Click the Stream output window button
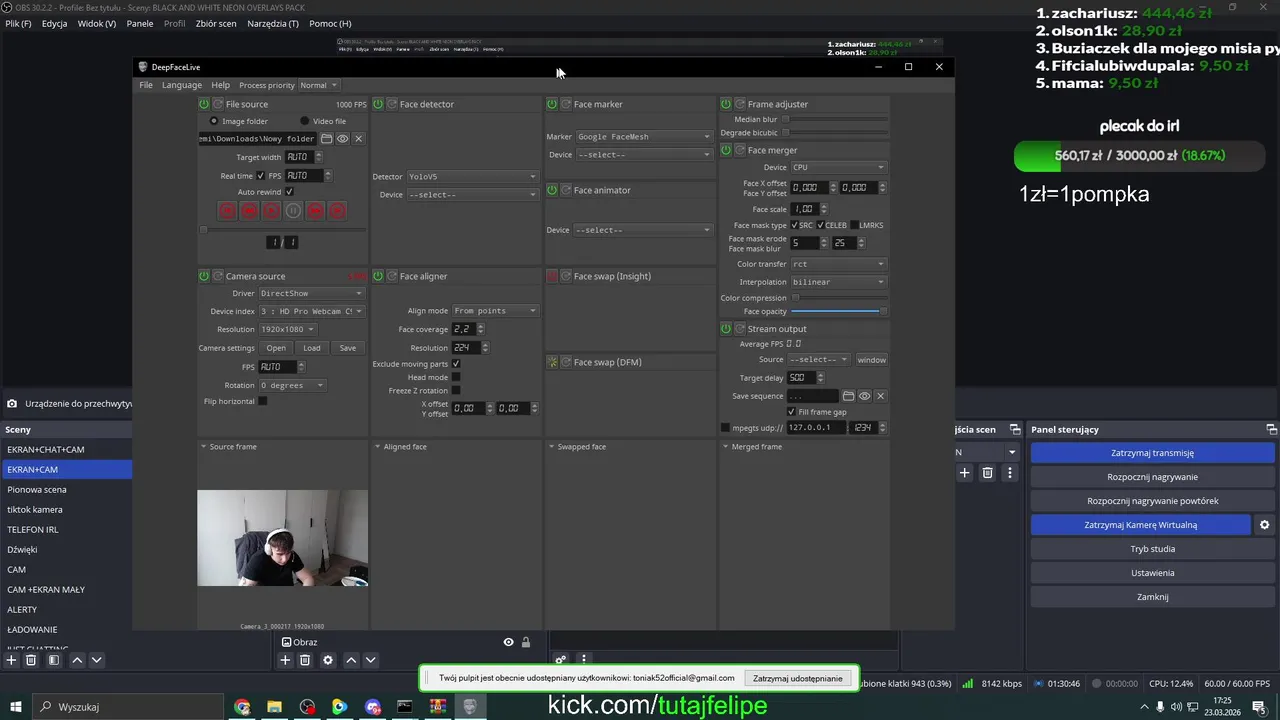This screenshot has height=720, width=1280. 872,360
